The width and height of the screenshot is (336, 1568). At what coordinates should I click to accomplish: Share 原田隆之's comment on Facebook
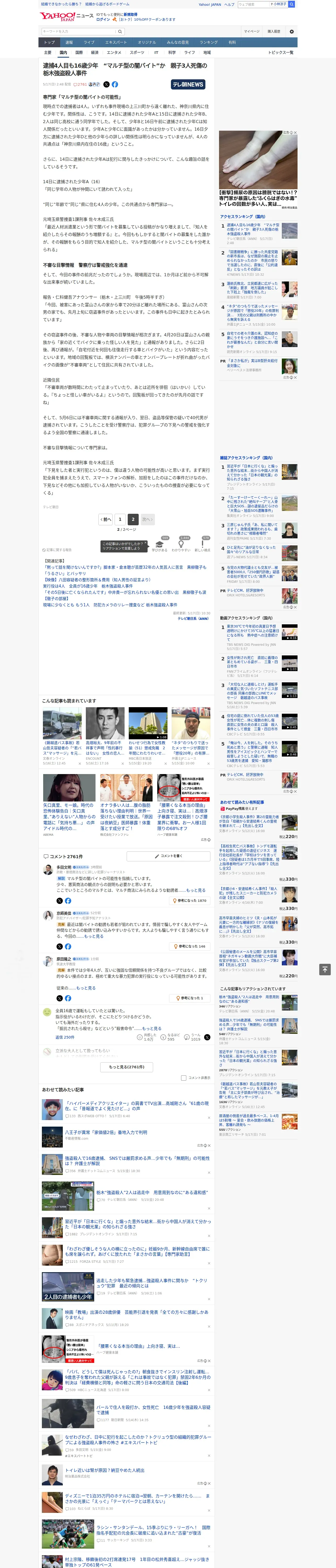(x=68, y=998)
